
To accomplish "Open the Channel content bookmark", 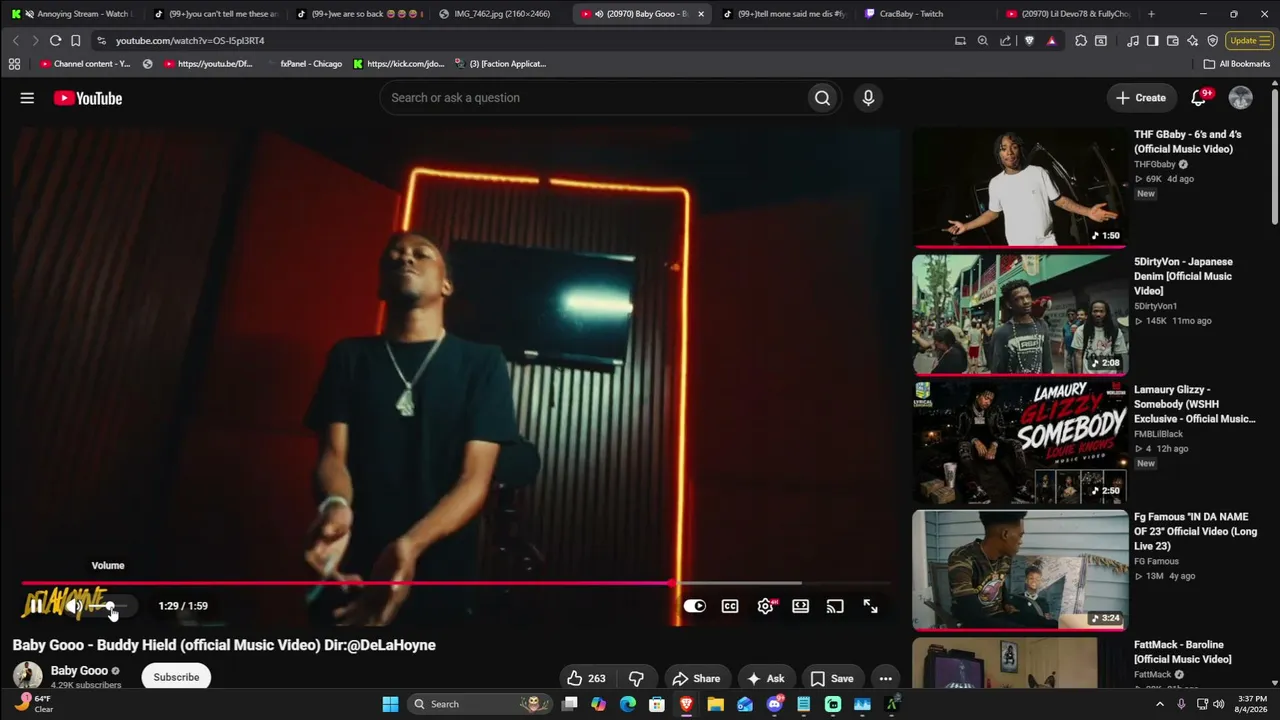I will click(85, 64).
